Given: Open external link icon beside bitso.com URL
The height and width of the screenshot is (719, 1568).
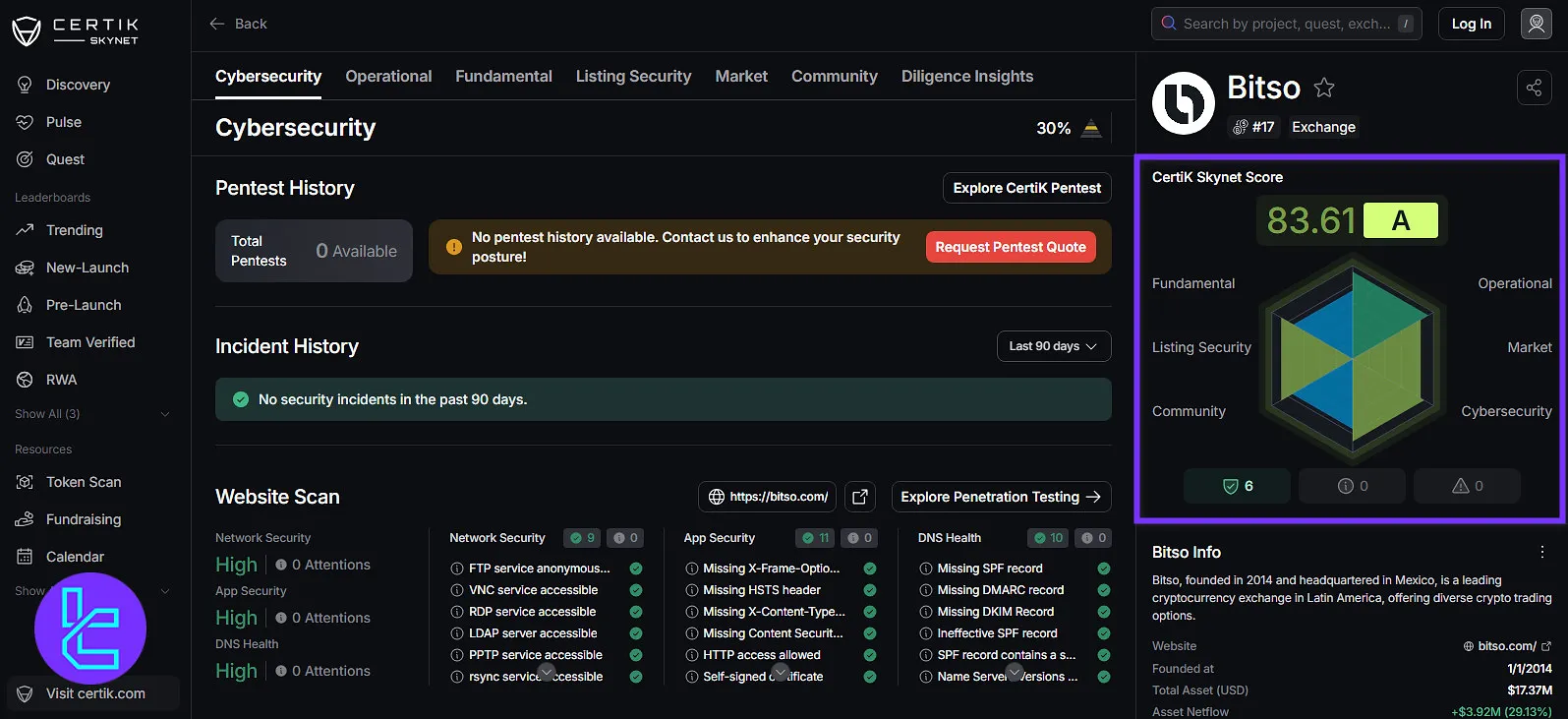Looking at the screenshot, I should (x=860, y=497).
